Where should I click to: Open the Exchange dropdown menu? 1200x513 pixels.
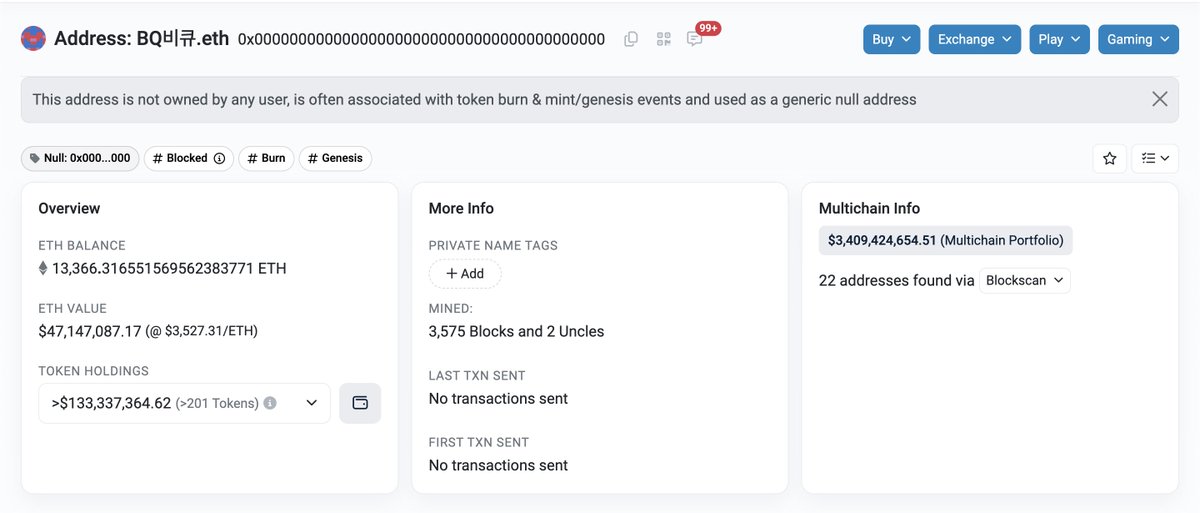[x=975, y=39]
